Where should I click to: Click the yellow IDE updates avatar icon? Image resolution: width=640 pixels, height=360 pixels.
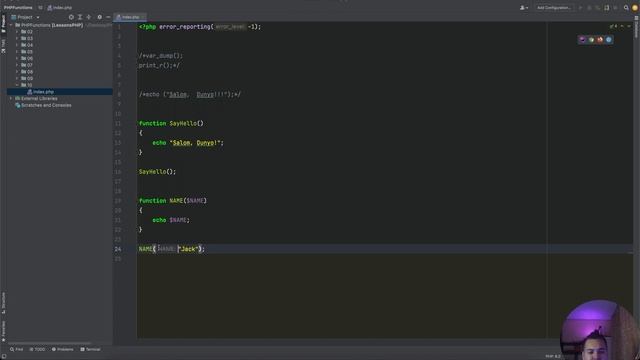635,7
